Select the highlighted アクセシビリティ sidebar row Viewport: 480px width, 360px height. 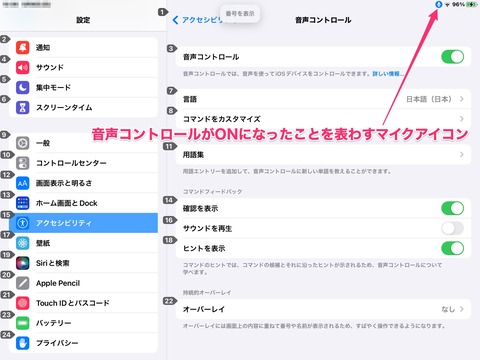pos(83,223)
